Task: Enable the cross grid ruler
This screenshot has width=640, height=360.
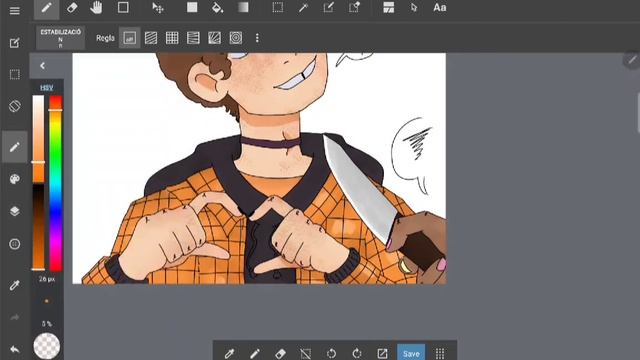Action: pyautogui.click(x=172, y=38)
